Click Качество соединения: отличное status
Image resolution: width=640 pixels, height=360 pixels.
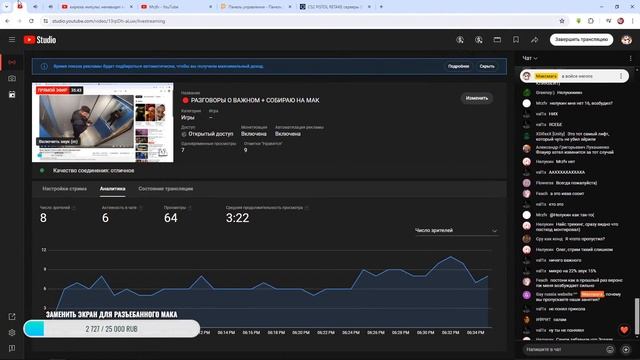tap(93, 171)
